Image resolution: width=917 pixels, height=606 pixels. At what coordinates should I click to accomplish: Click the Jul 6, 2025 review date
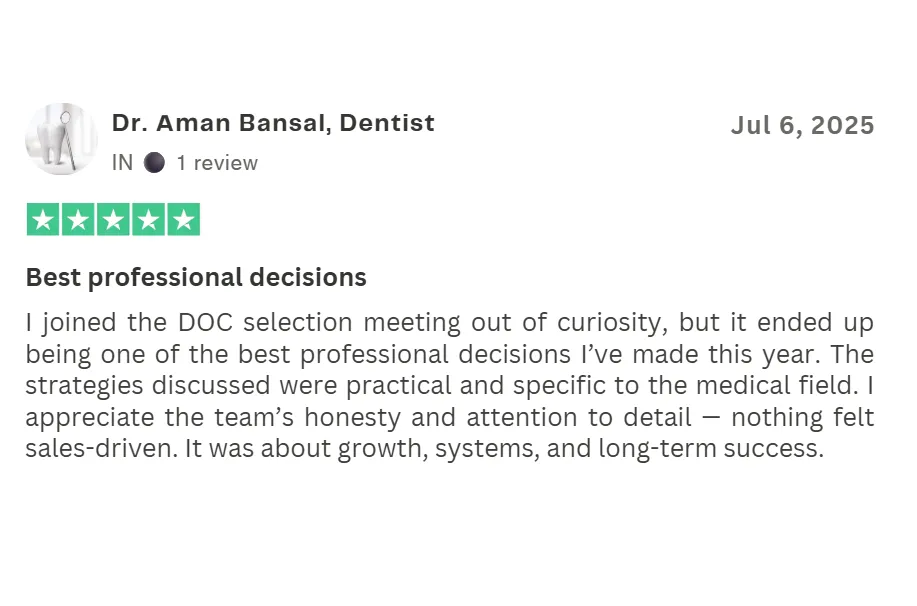coord(802,126)
